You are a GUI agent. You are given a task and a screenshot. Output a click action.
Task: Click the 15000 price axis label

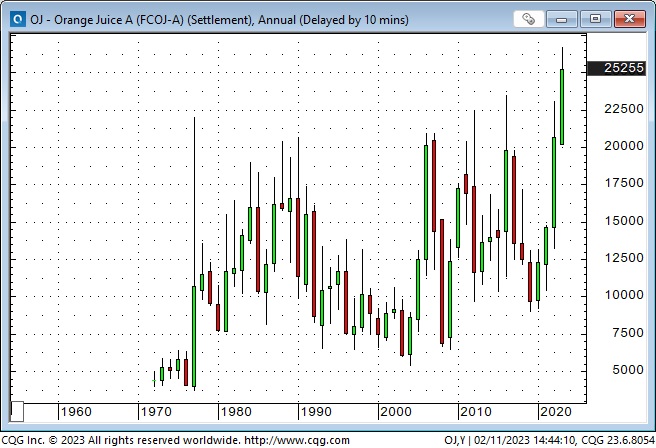[x=623, y=221]
